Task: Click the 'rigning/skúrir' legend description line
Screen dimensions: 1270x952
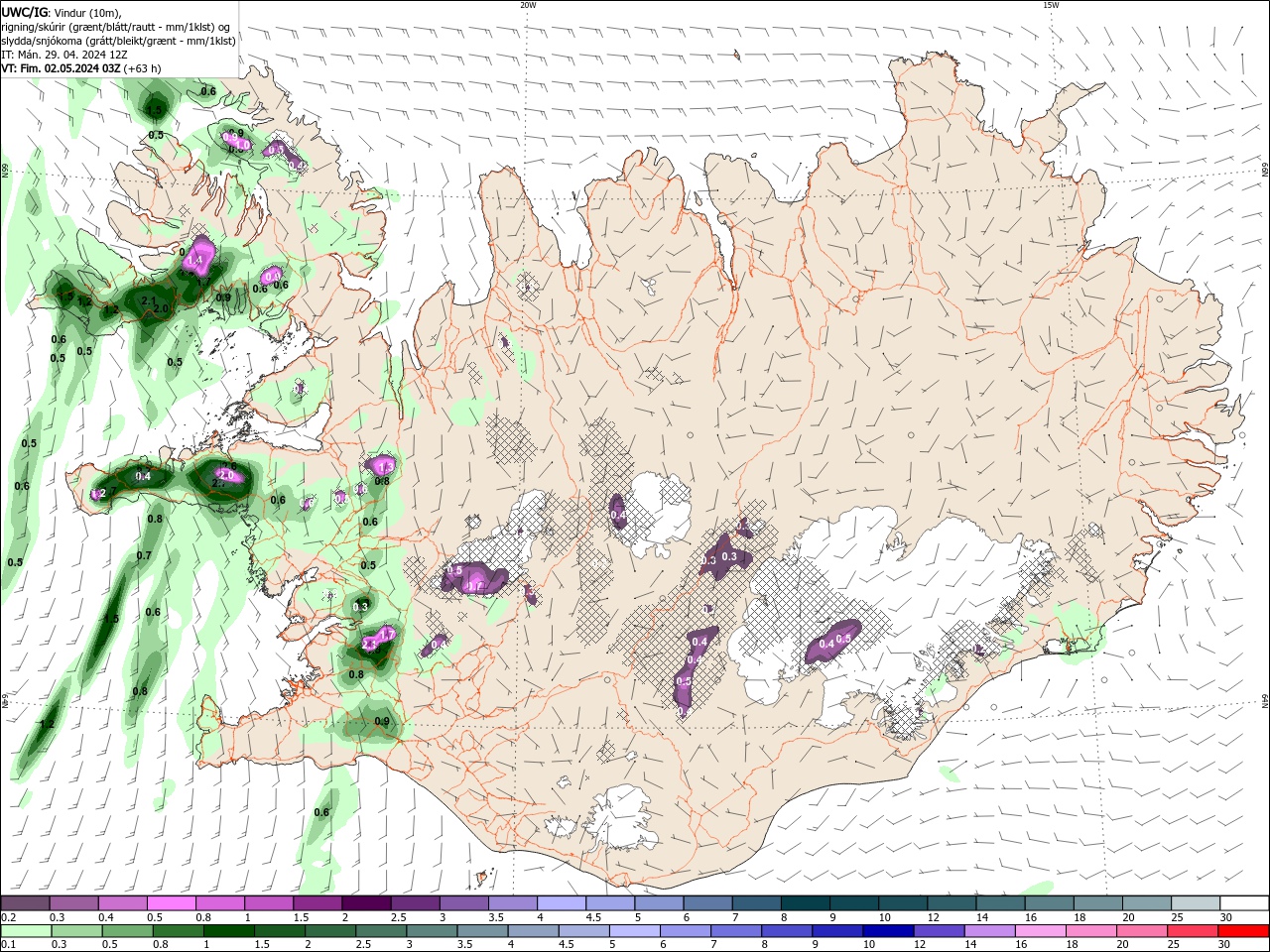Action: [116, 27]
